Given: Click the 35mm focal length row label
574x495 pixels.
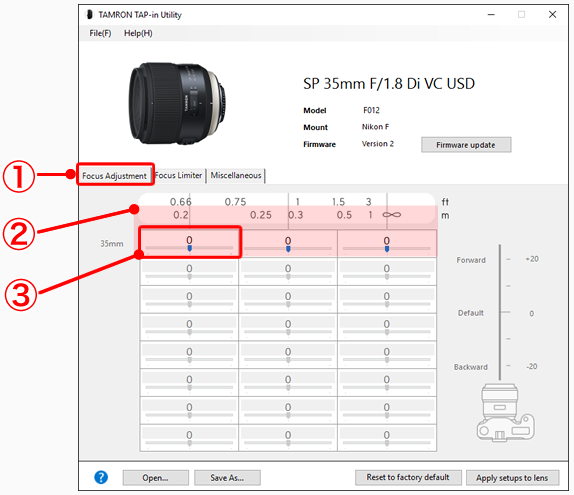Looking at the screenshot, I should 112,244.
